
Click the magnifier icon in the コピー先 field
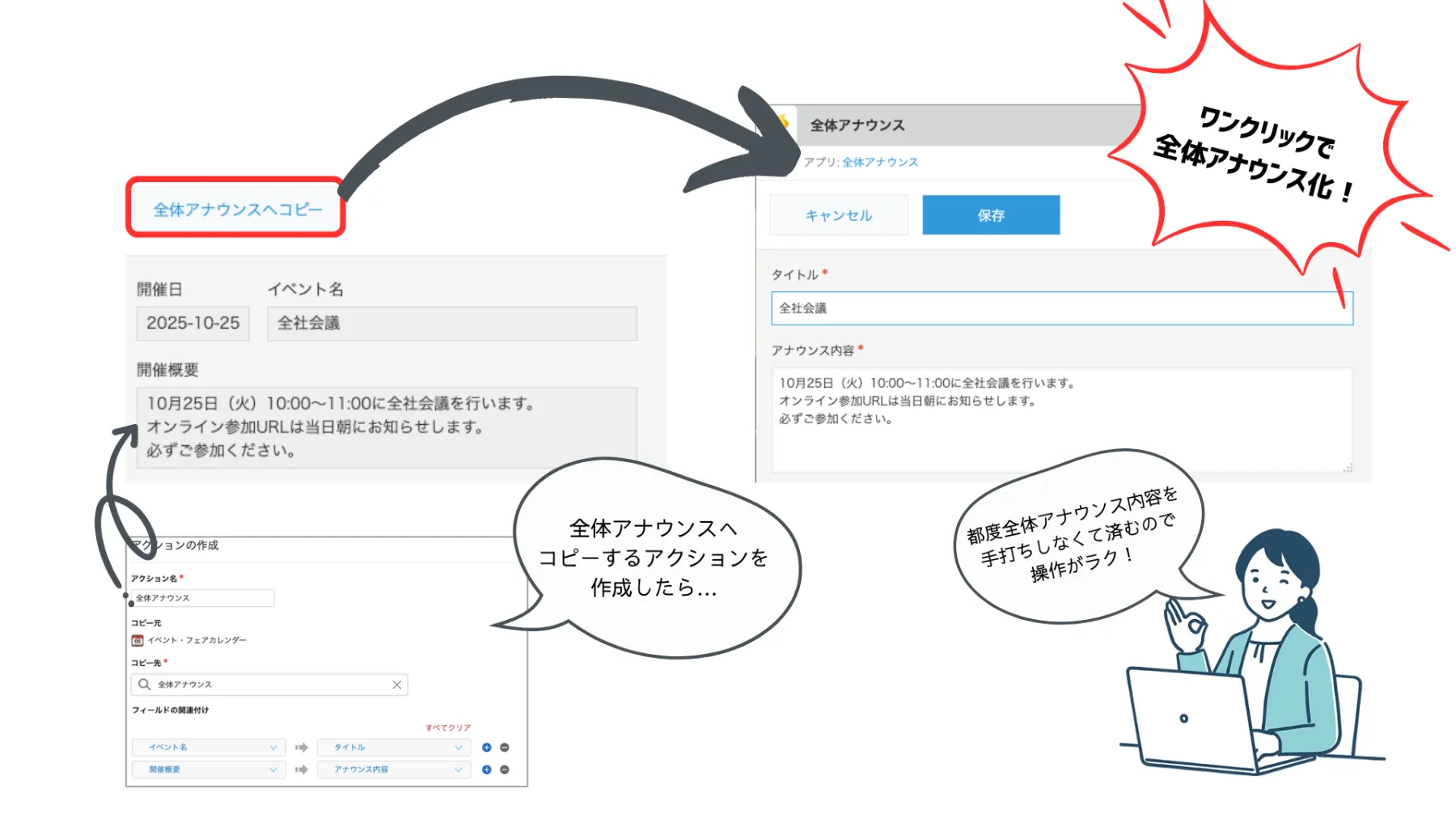144,685
